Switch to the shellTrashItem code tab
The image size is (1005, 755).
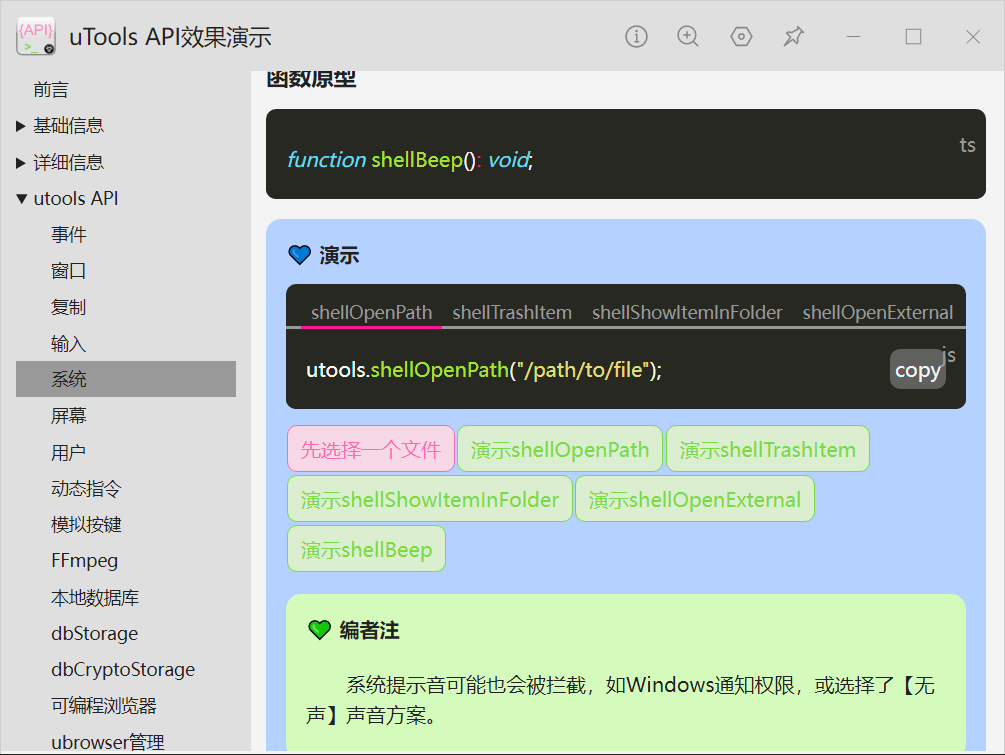tap(511, 312)
